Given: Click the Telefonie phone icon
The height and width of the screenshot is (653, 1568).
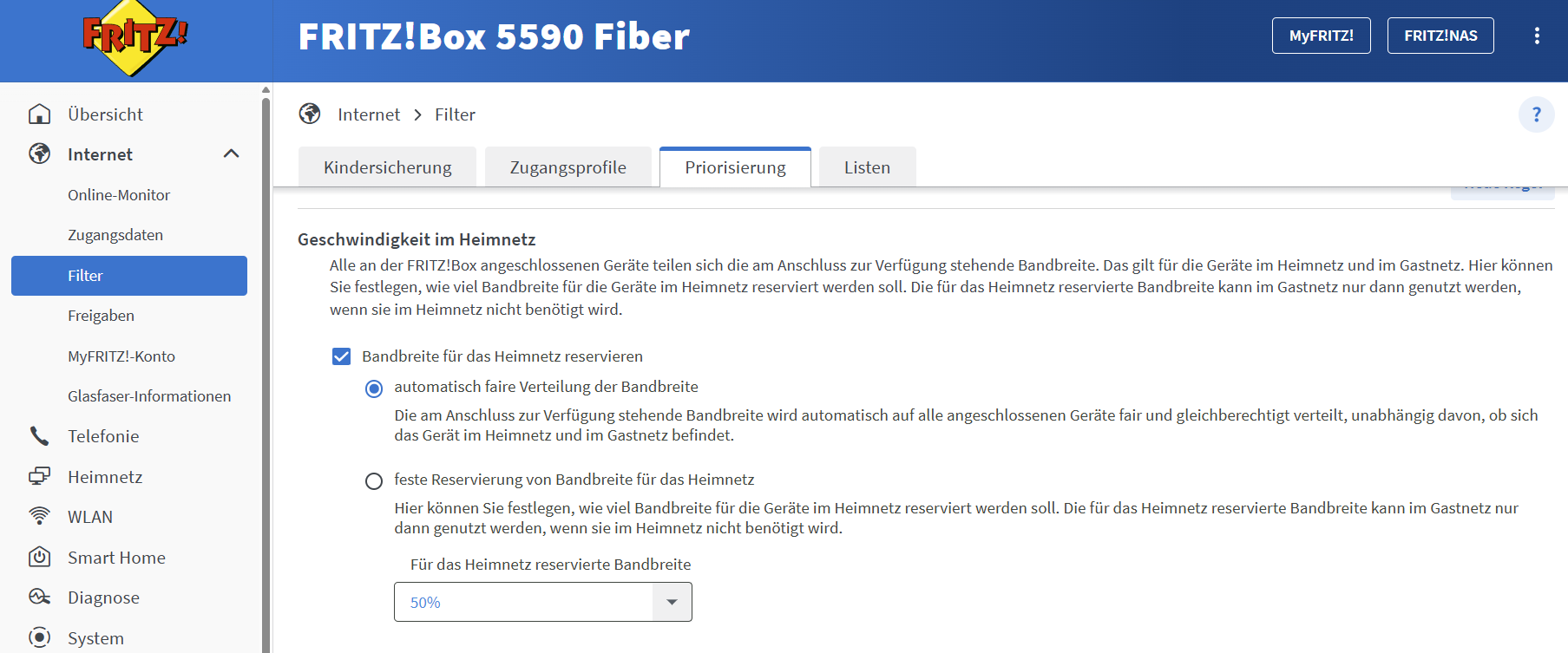Looking at the screenshot, I should tap(40, 436).
